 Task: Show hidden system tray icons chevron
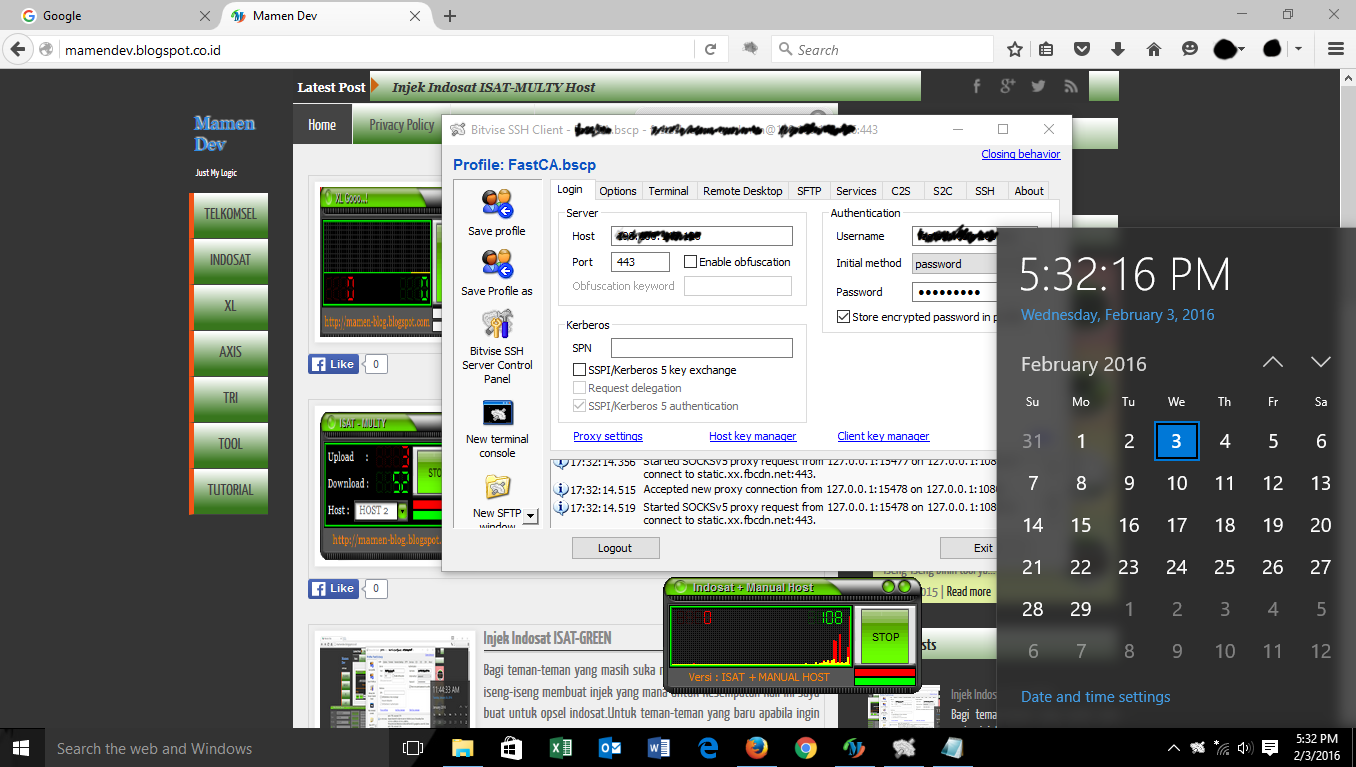pyautogui.click(x=1173, y=748)
